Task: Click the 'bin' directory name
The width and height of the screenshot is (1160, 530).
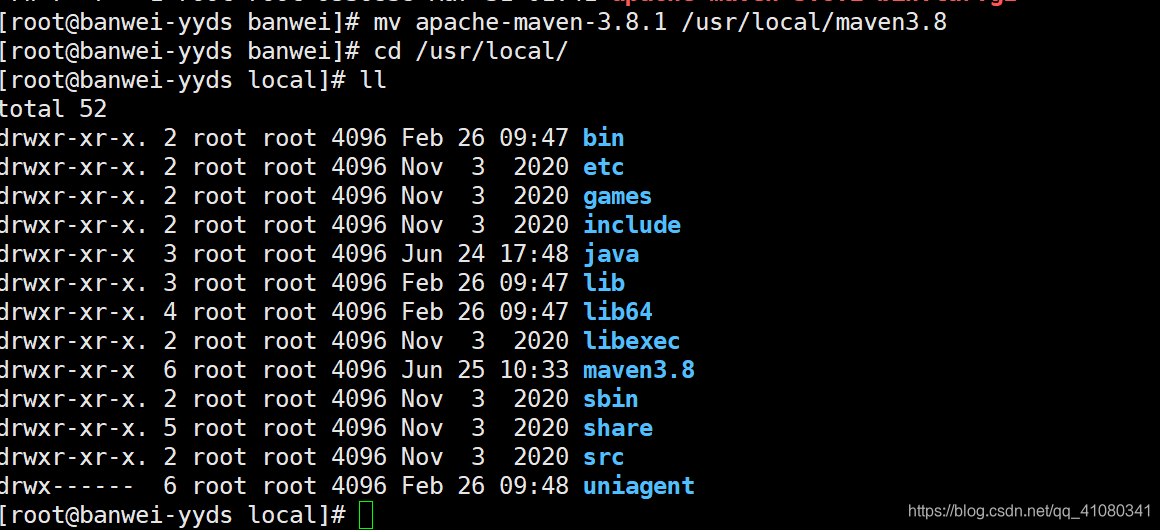Action: [603, 138]
